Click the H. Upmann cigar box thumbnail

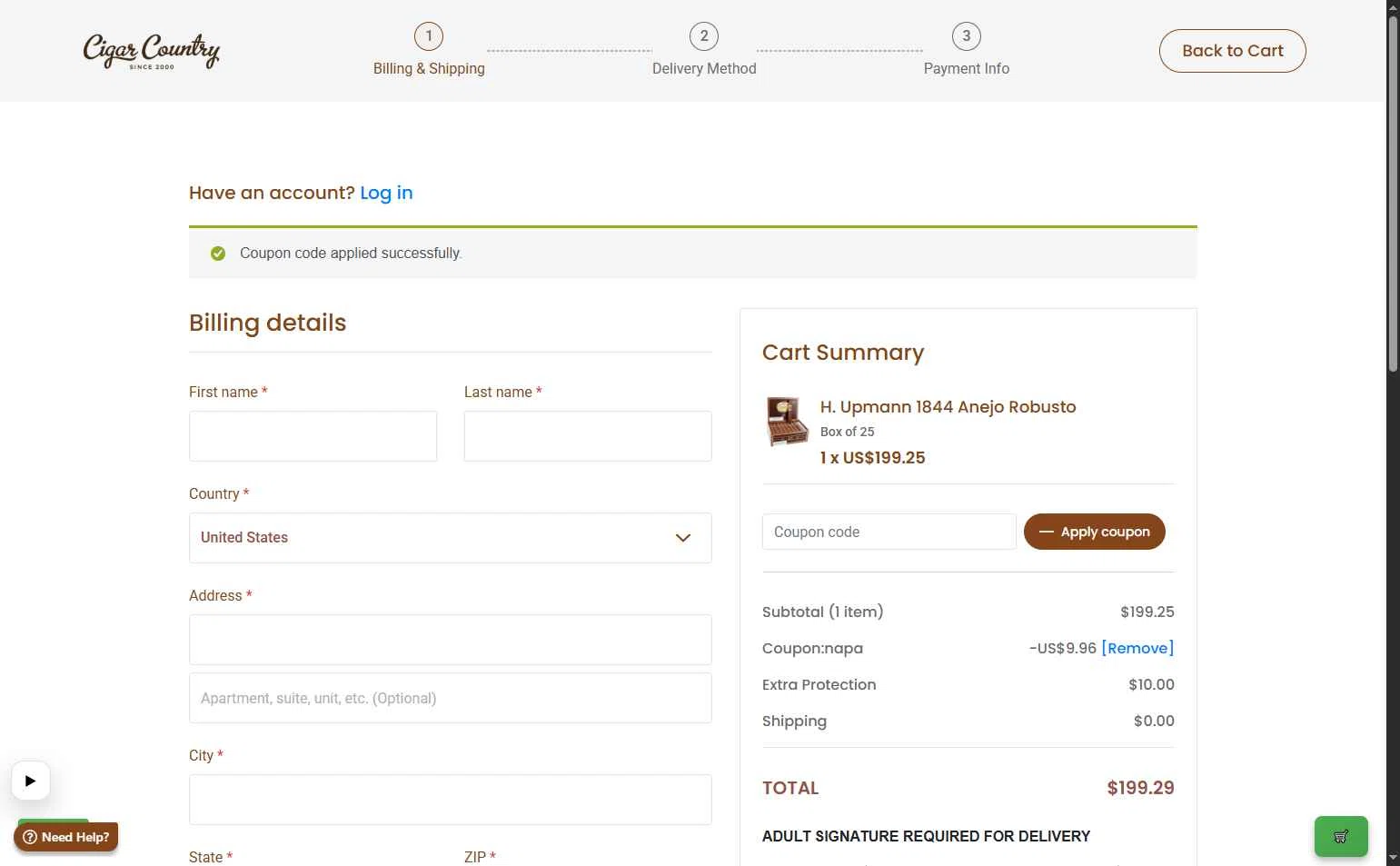[787, 422]
